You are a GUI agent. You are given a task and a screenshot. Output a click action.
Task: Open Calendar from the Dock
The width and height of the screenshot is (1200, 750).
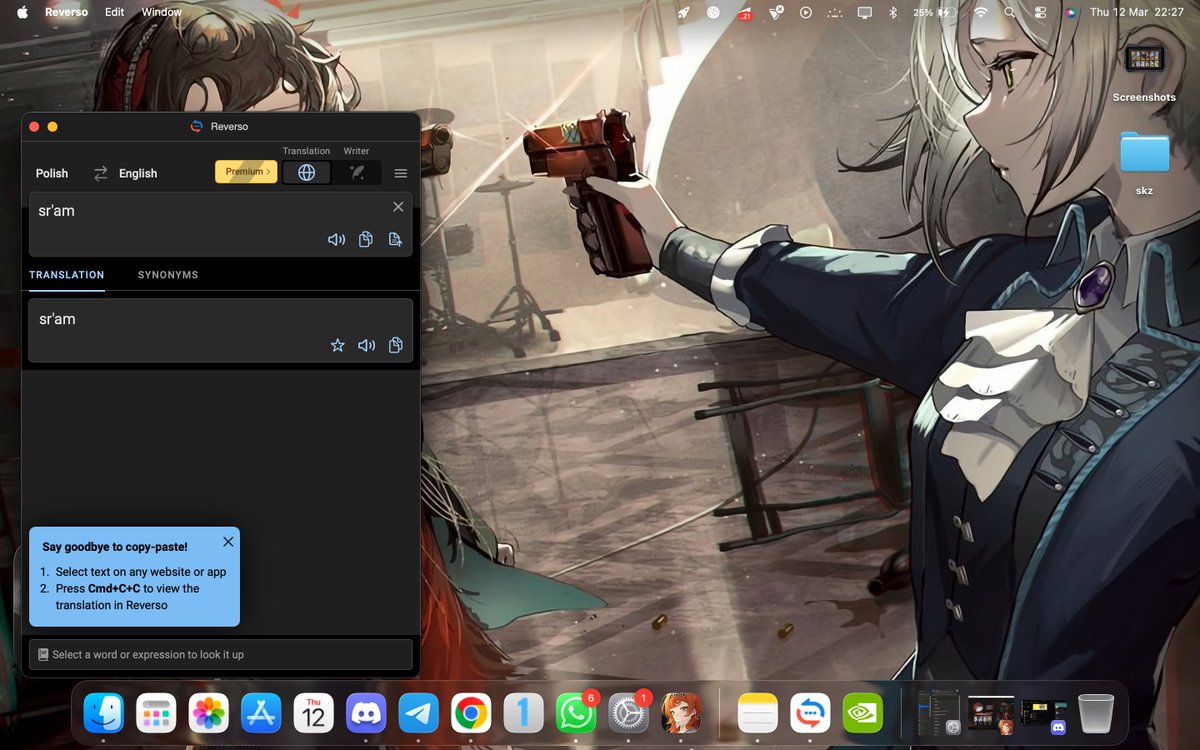(x=314, y=713)
